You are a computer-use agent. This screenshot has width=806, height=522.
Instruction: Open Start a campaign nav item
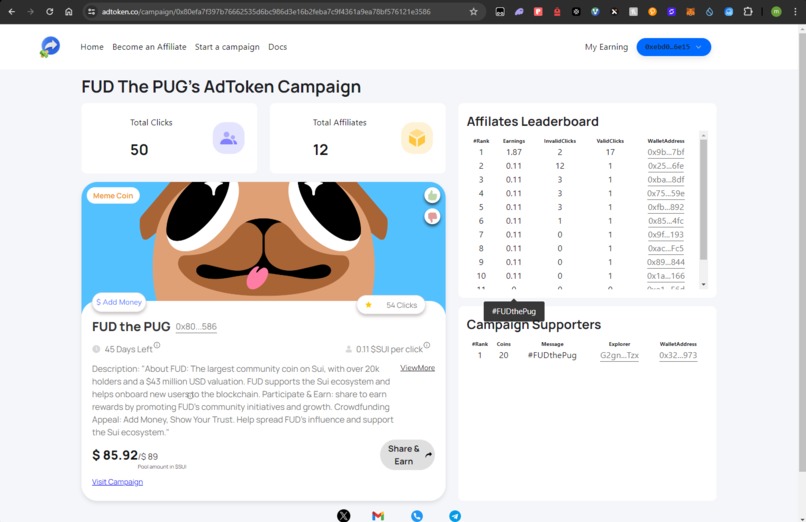click(227, 47)
